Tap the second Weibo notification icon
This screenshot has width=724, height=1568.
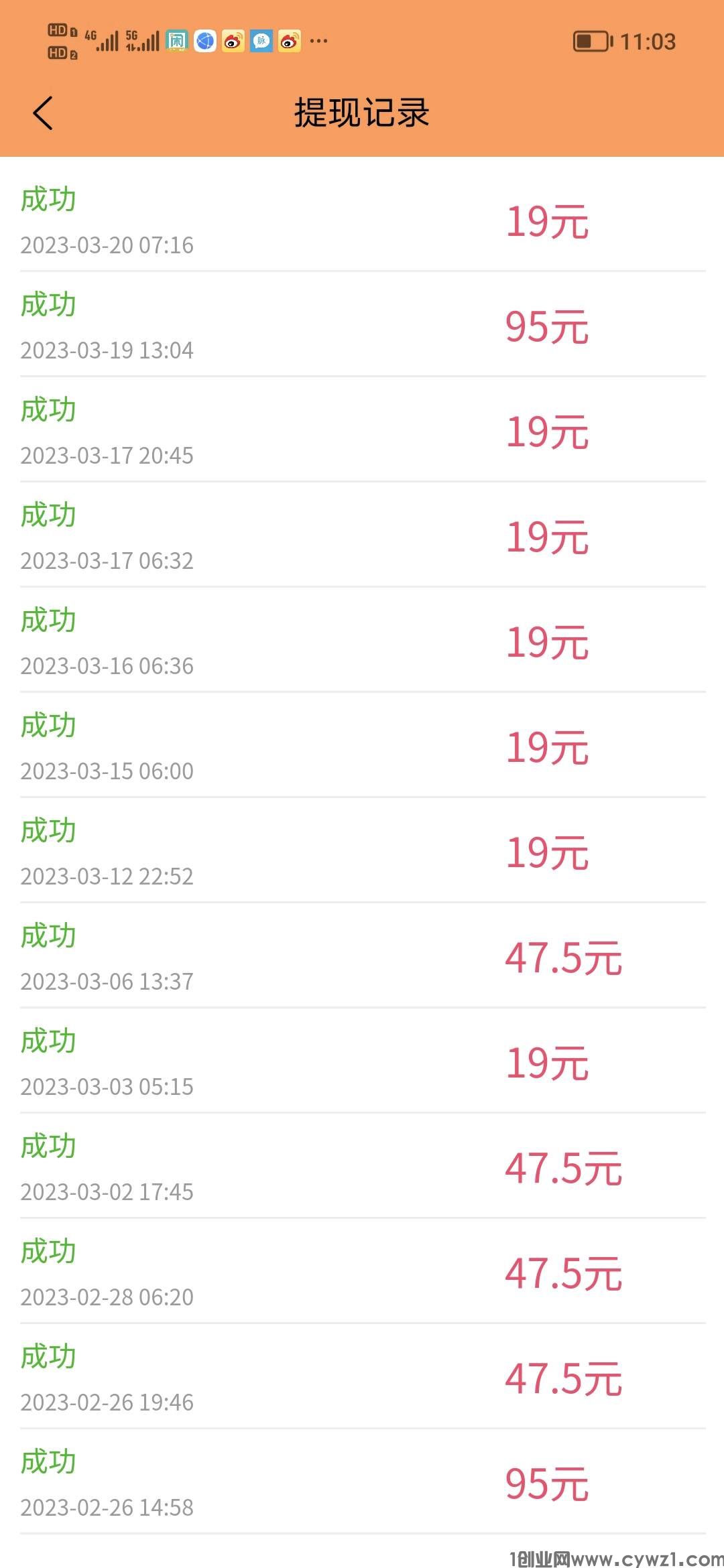(290, 42)
